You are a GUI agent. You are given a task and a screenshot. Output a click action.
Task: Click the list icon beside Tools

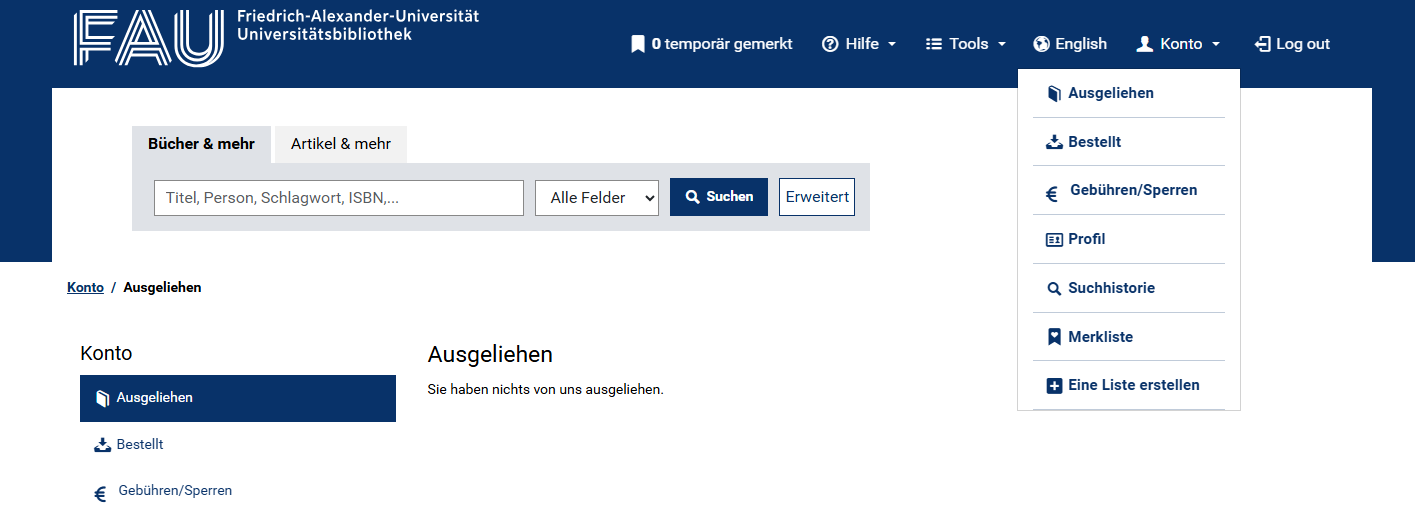coord(934,44)
